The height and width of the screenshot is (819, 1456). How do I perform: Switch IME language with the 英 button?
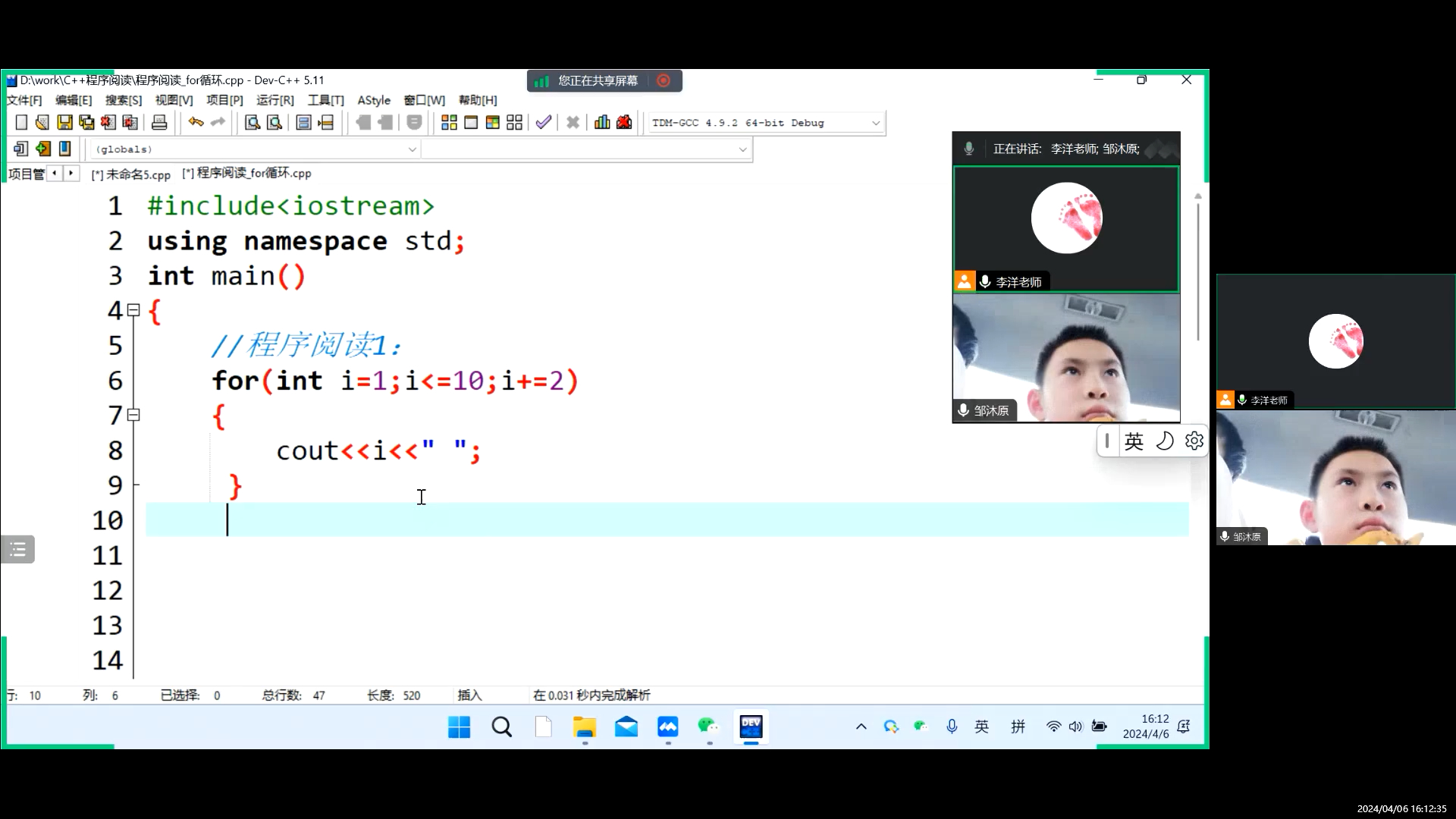pyautogui.click(x=1134, y=441)
